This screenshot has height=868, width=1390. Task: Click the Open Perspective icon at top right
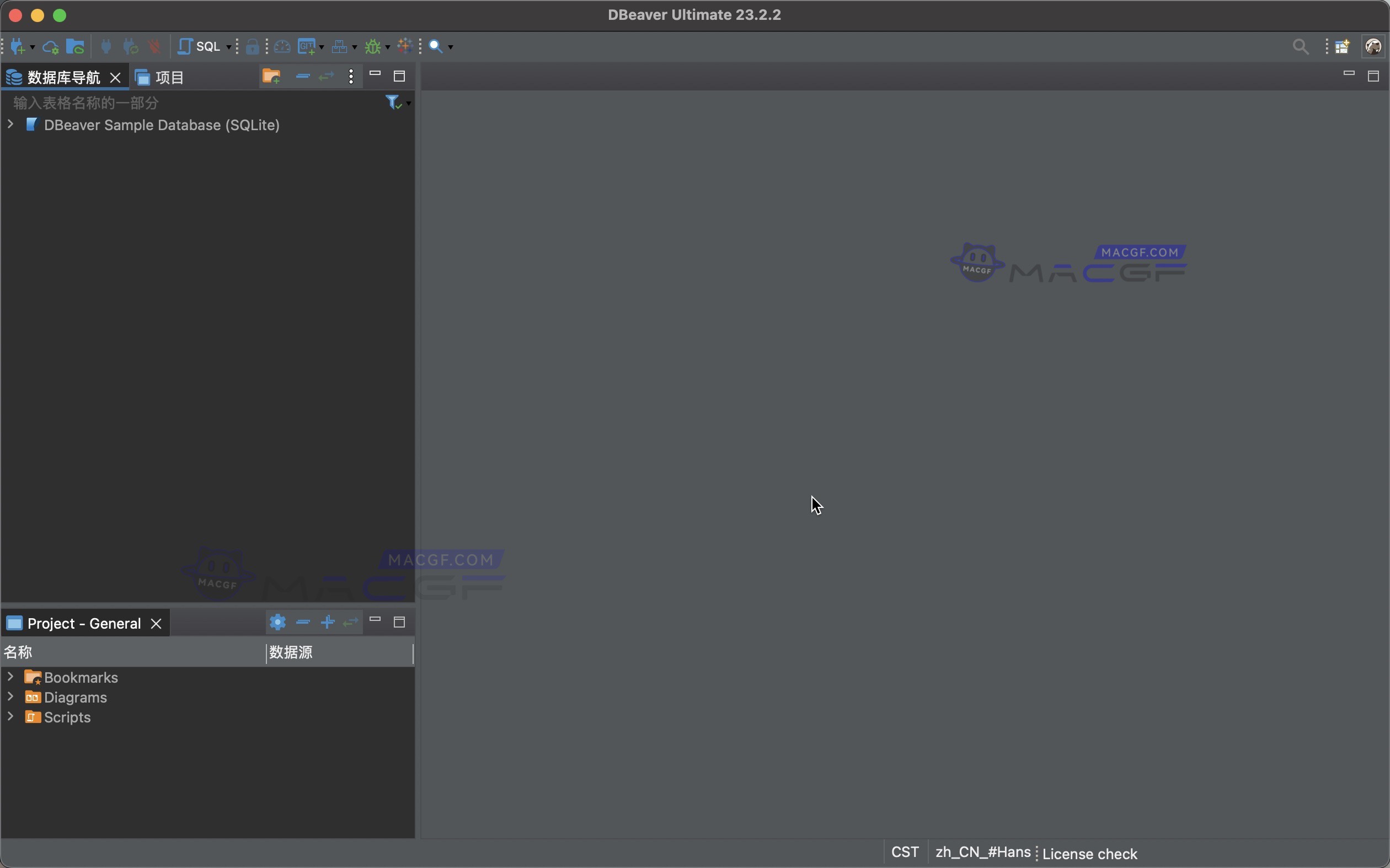1343,46
